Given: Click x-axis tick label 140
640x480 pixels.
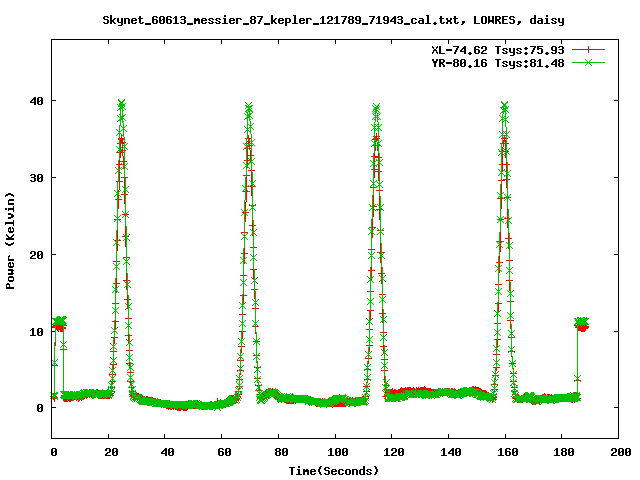Looking at the screenshot, I should point(451,452).
